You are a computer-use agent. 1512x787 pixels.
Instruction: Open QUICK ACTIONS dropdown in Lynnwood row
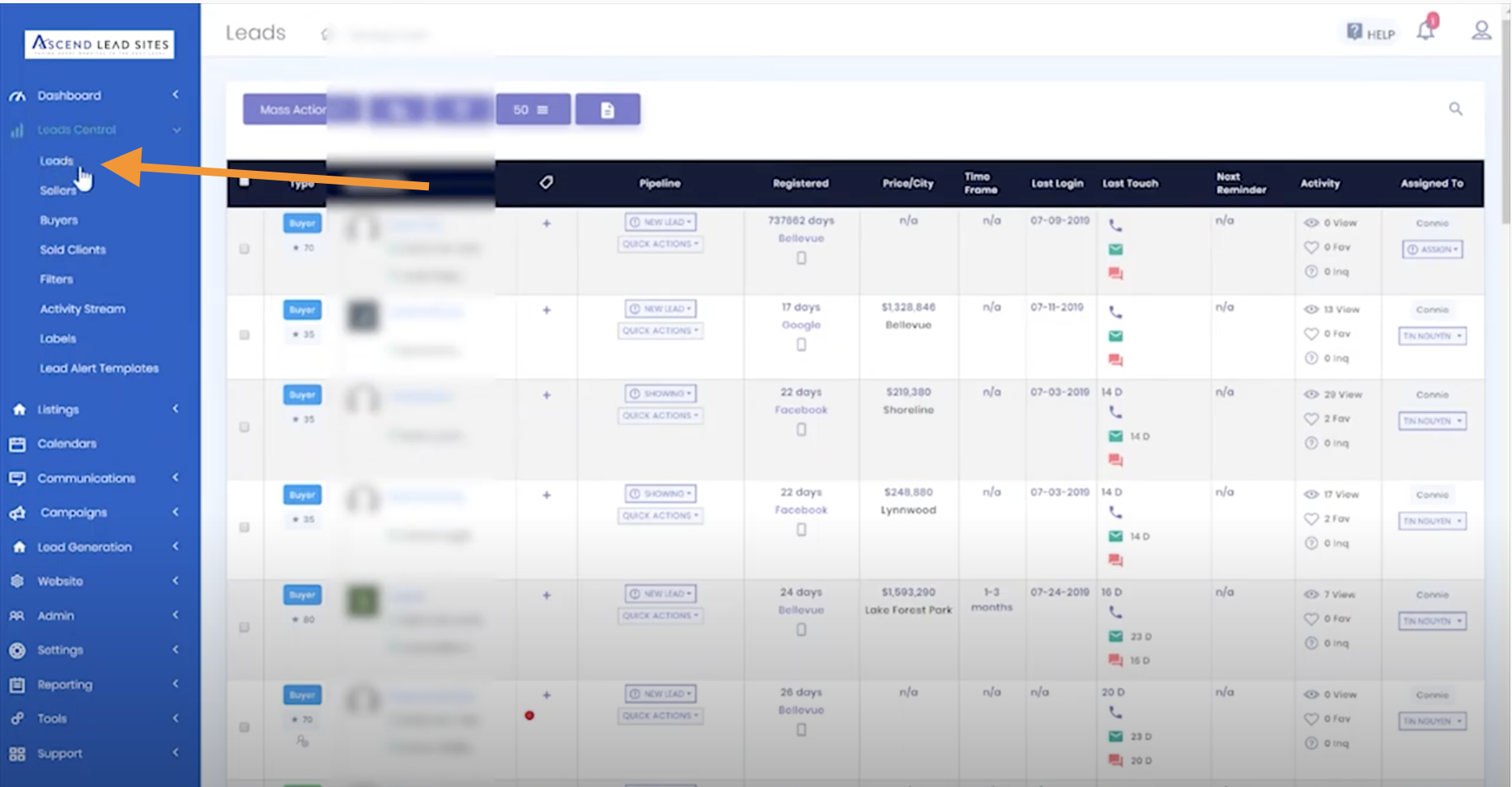[x=660, y=516]
